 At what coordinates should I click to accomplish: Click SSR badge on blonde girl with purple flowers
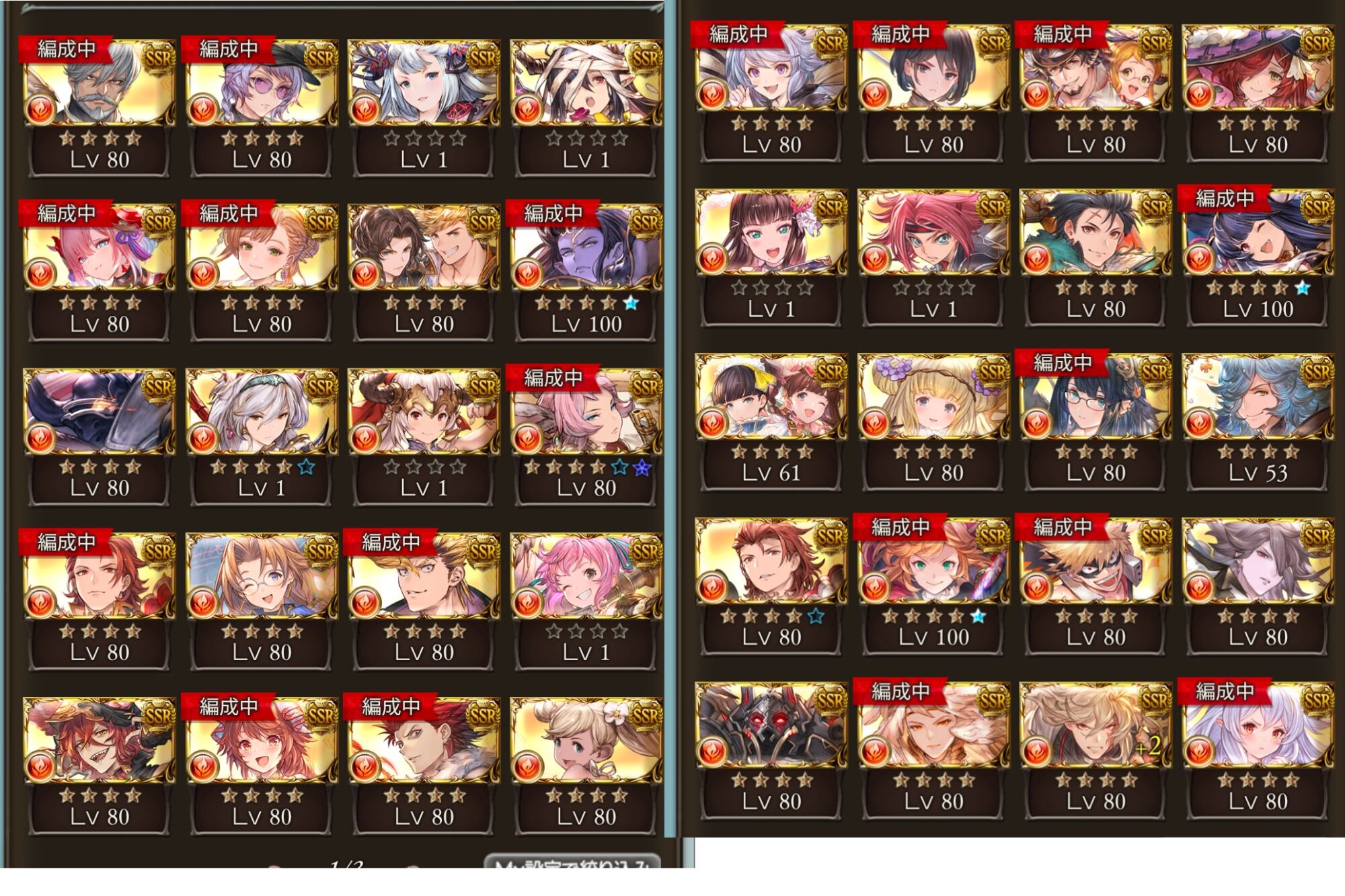(x=993, y=370)
